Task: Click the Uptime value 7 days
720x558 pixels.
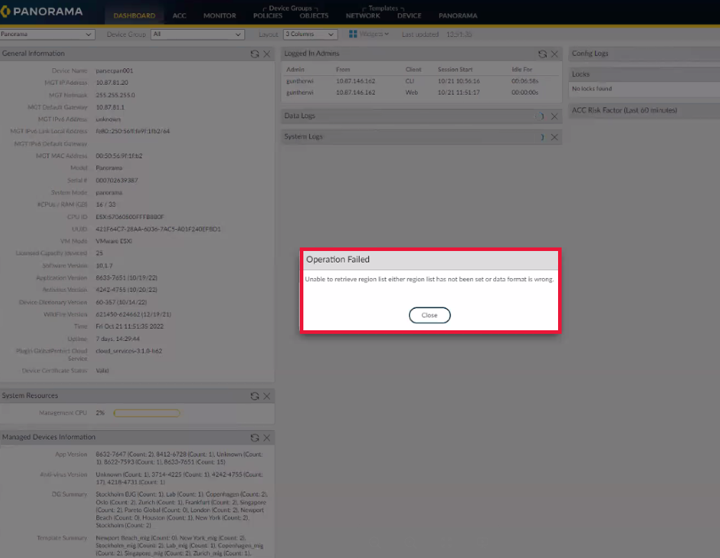Action: click(x=118, y=339)
